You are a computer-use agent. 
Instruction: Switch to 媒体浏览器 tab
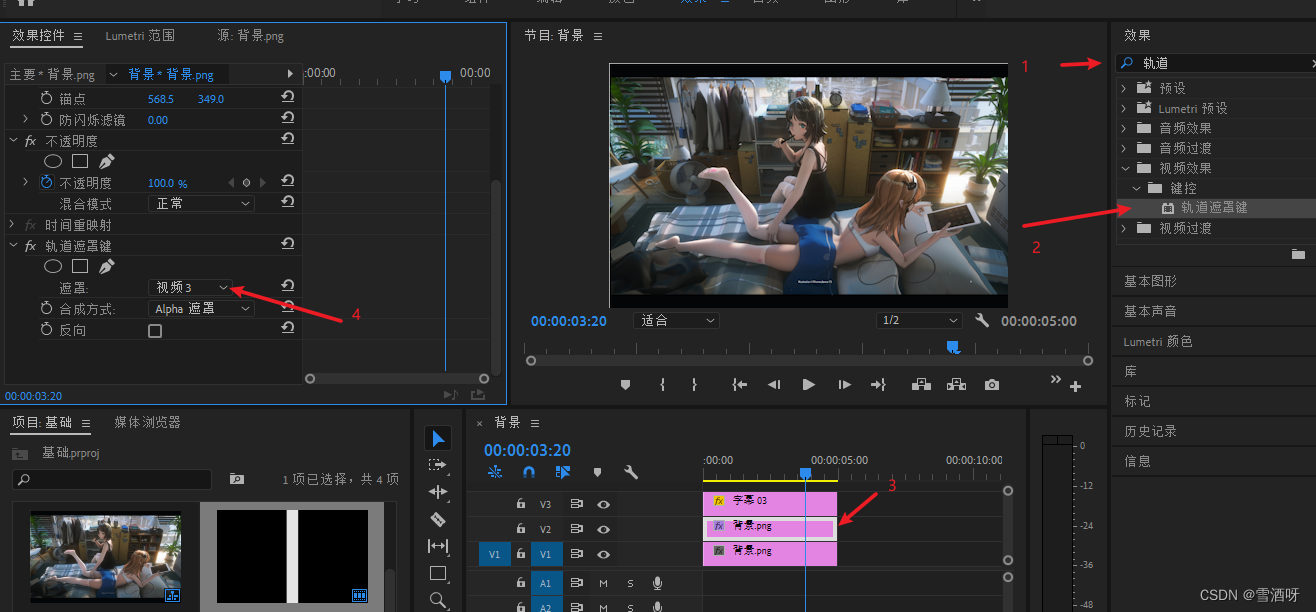coord(147,423)
